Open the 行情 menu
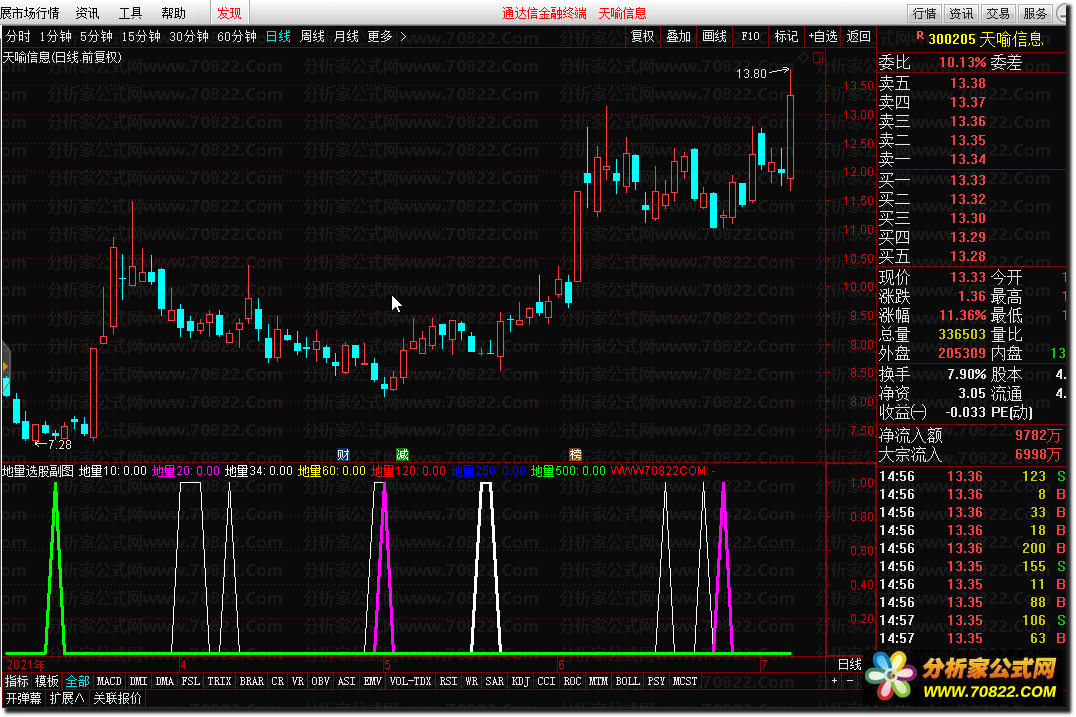 pyautogui.click(x=30, y=13)
